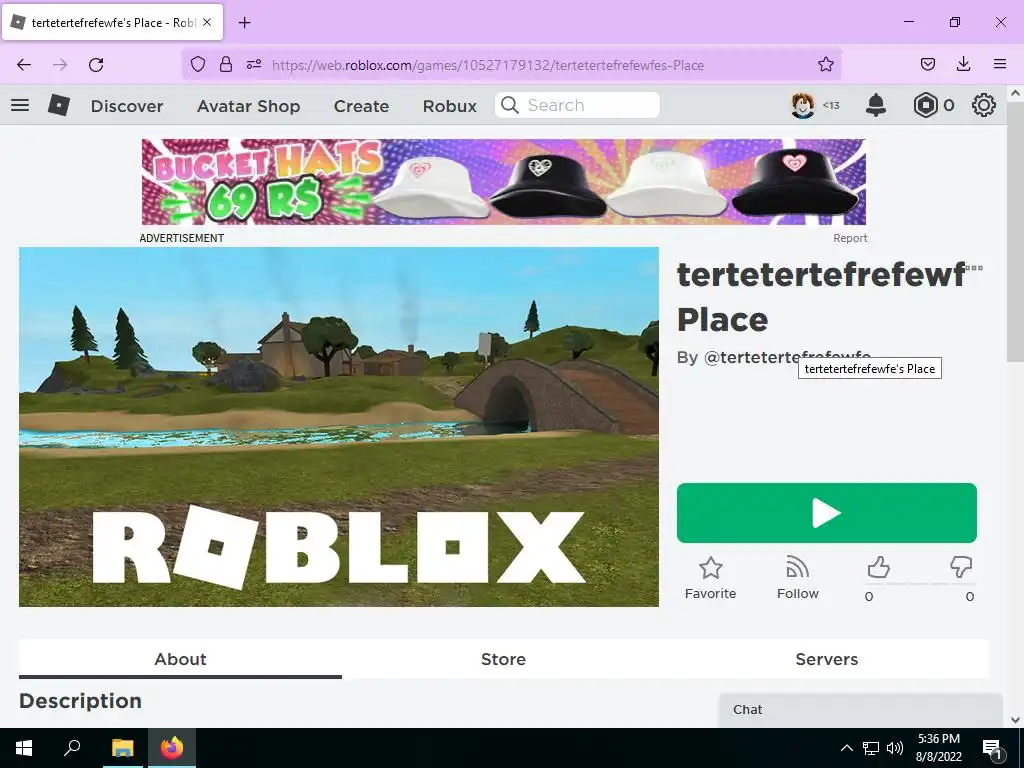Open the Robux balance icon
1024x768 pixels.
[x=925, y=105]
